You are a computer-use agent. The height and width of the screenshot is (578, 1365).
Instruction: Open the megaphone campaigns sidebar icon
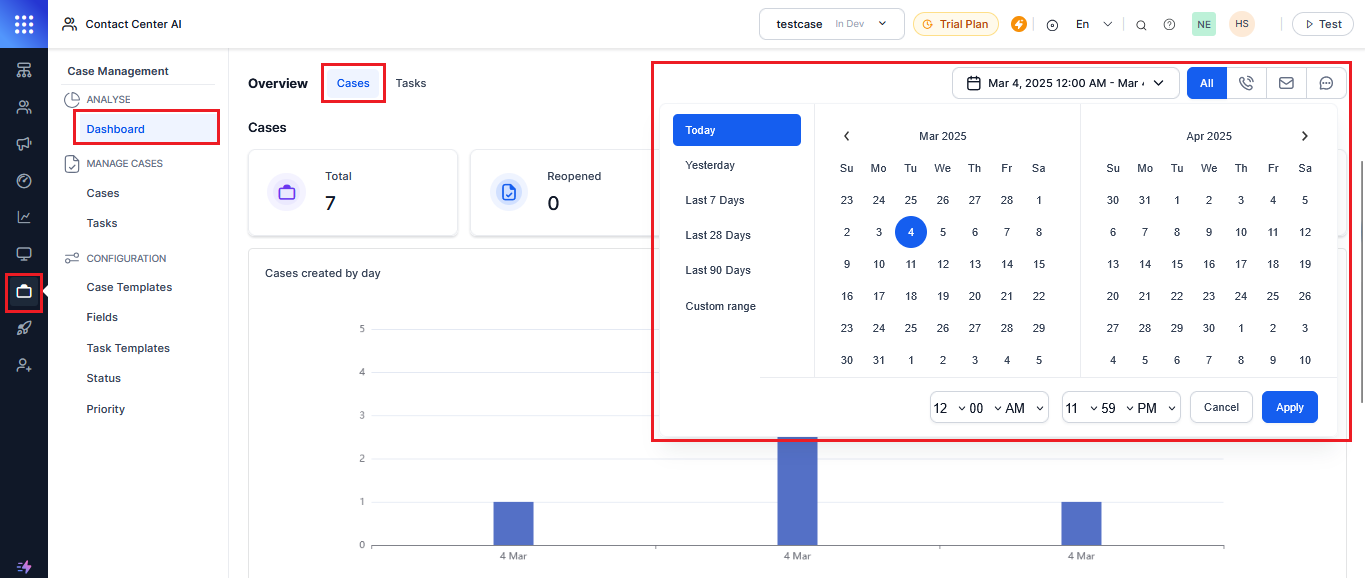(24, 143)
